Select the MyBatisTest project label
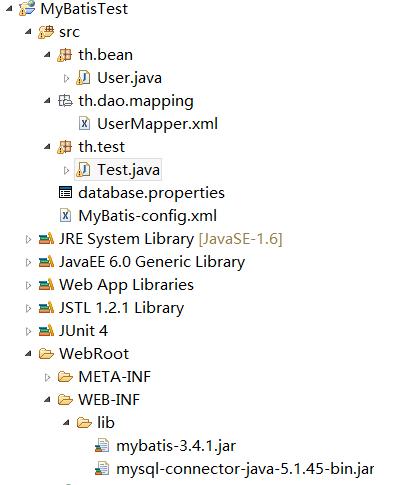Image resolution: width=406 pixels, height=485 pixels. 84,9
